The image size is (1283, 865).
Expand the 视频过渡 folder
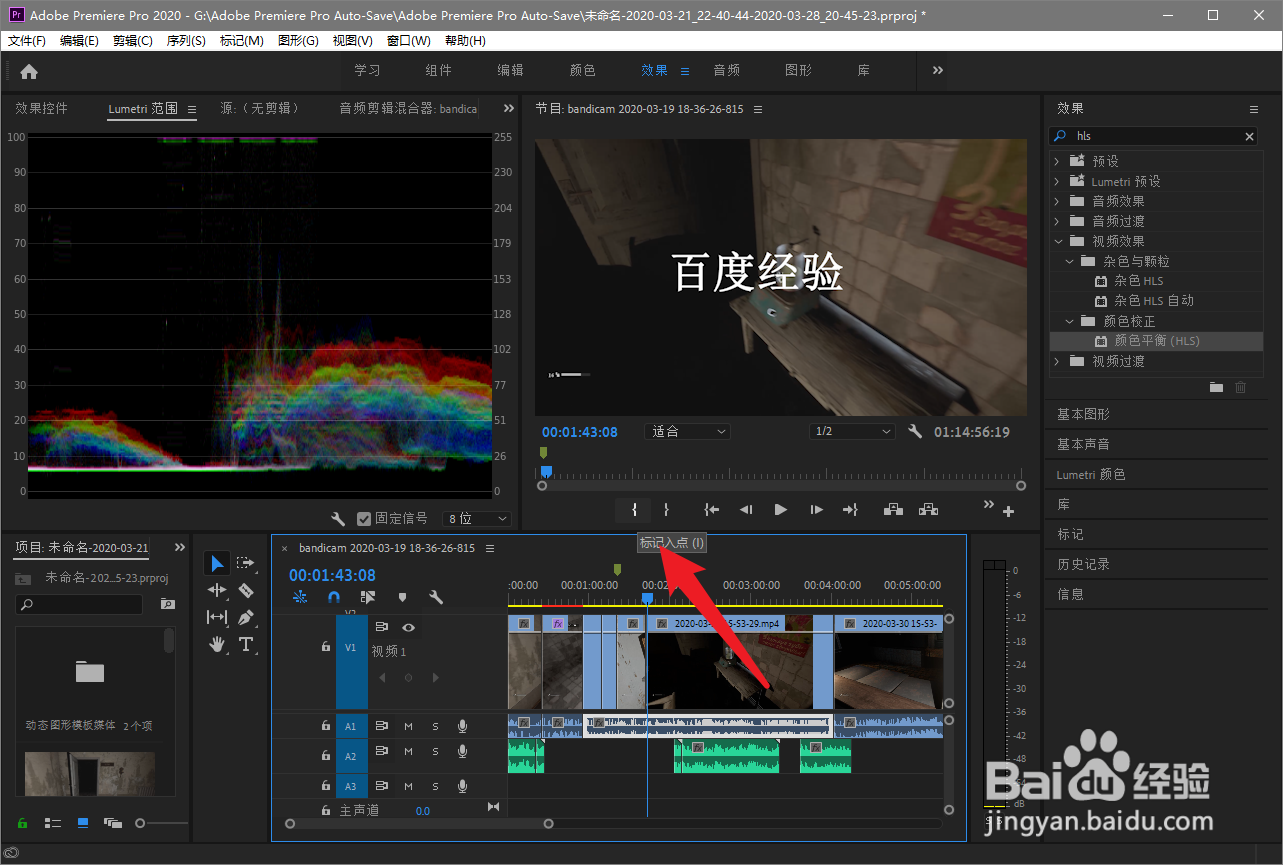(1057, 361)
